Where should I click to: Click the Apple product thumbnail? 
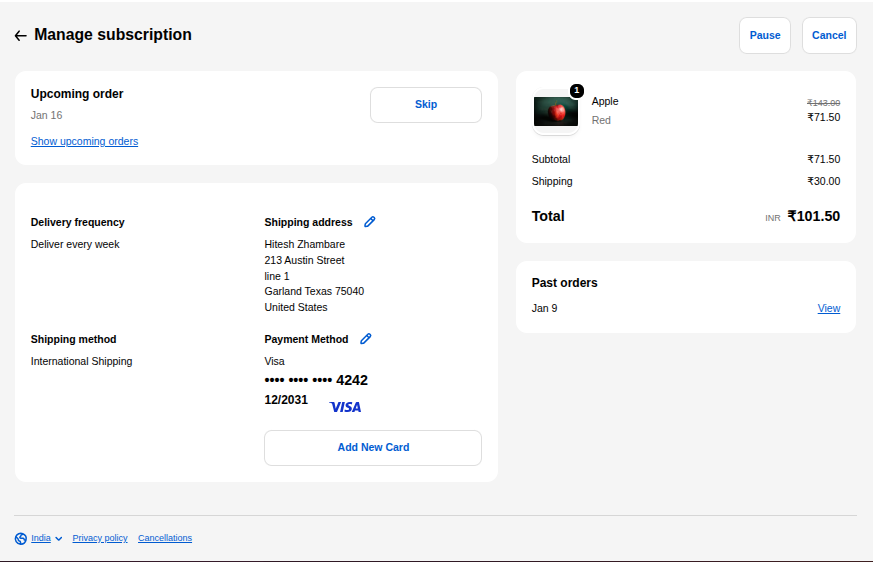(556, 112)
